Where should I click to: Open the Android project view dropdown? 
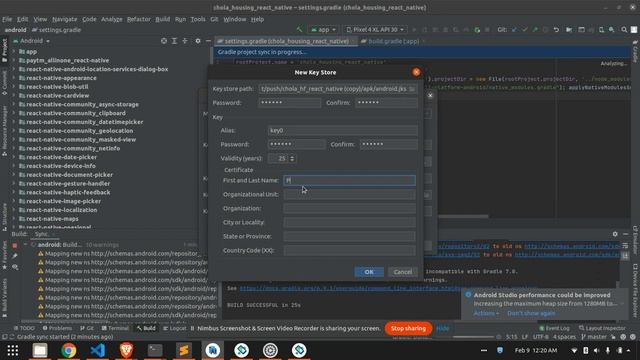click(31, 41)
